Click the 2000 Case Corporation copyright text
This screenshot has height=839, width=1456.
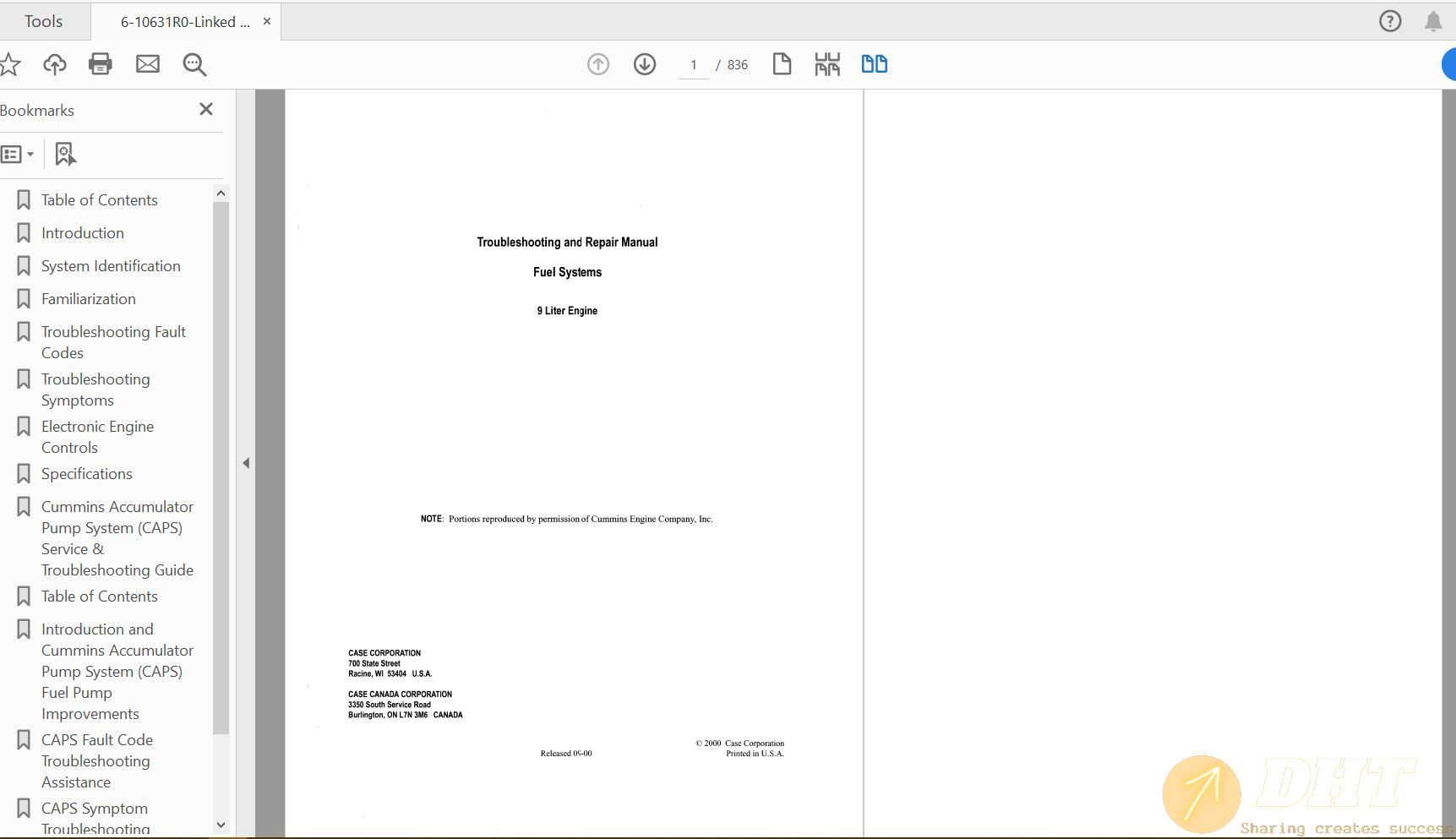point(740,744)
